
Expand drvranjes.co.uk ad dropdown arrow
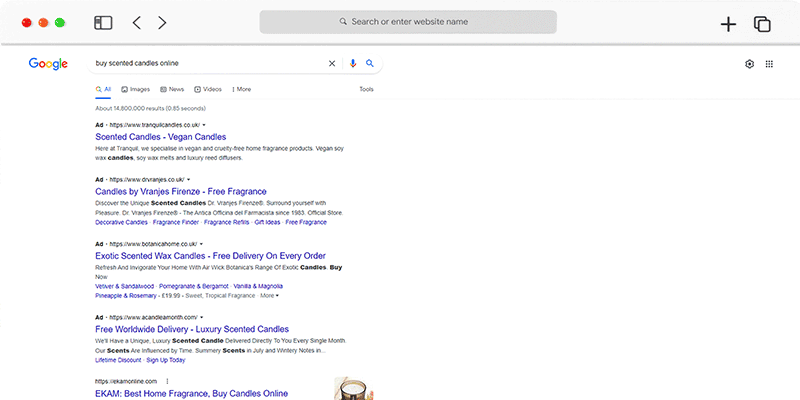pyautogui.click(x=188, y=180)
